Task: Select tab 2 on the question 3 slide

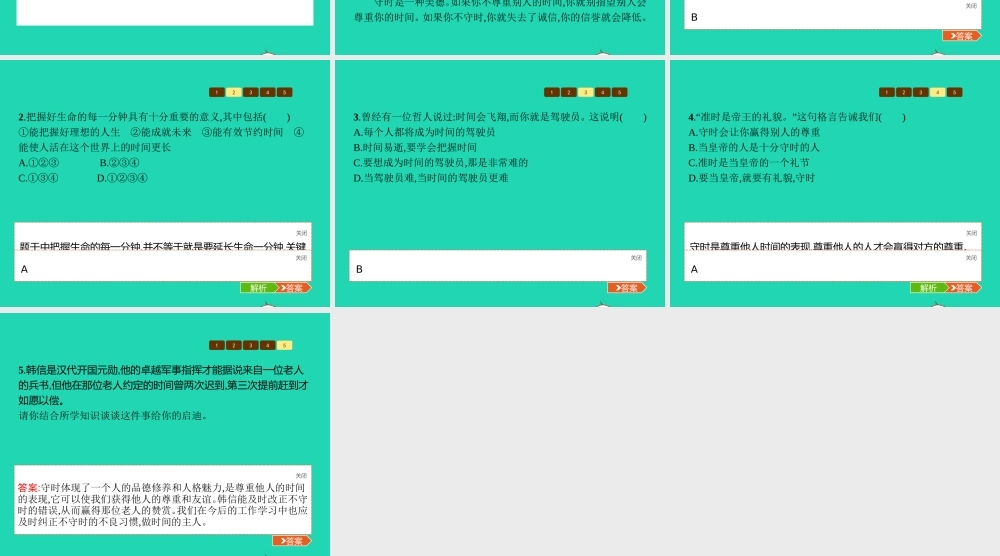Action: click(569, 92)
